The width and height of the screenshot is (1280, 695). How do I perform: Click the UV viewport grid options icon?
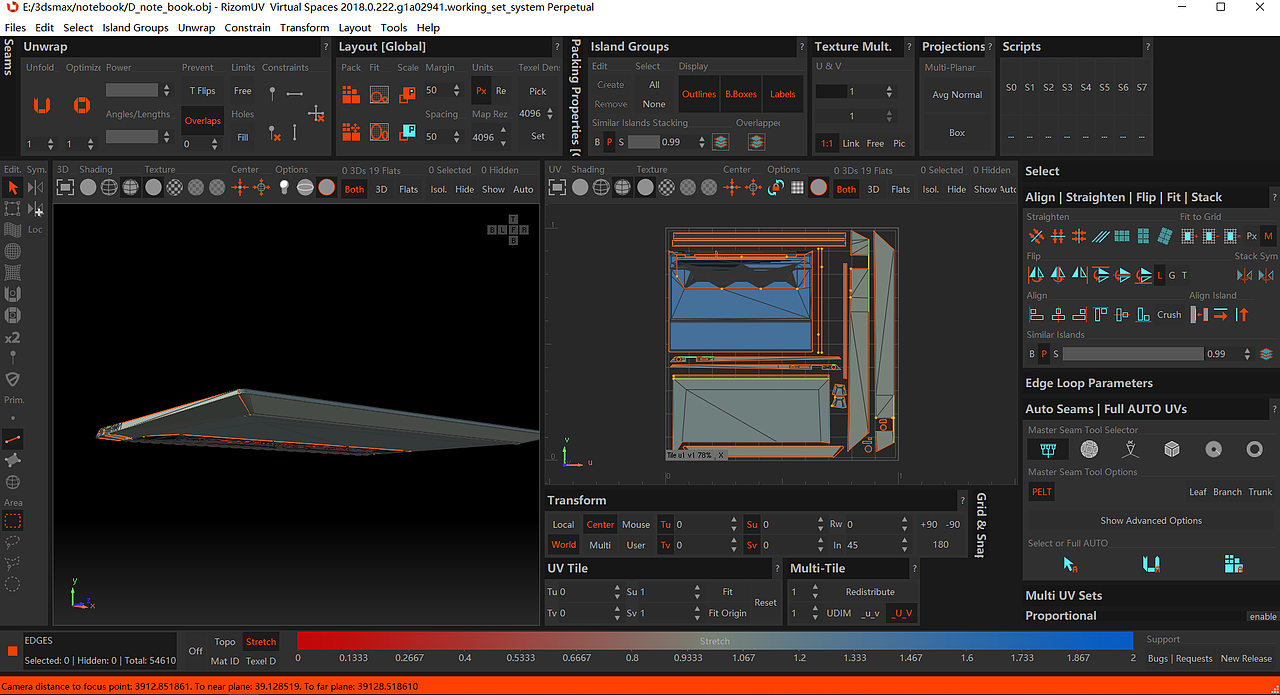pyautogui.click(x=797, y=187)
